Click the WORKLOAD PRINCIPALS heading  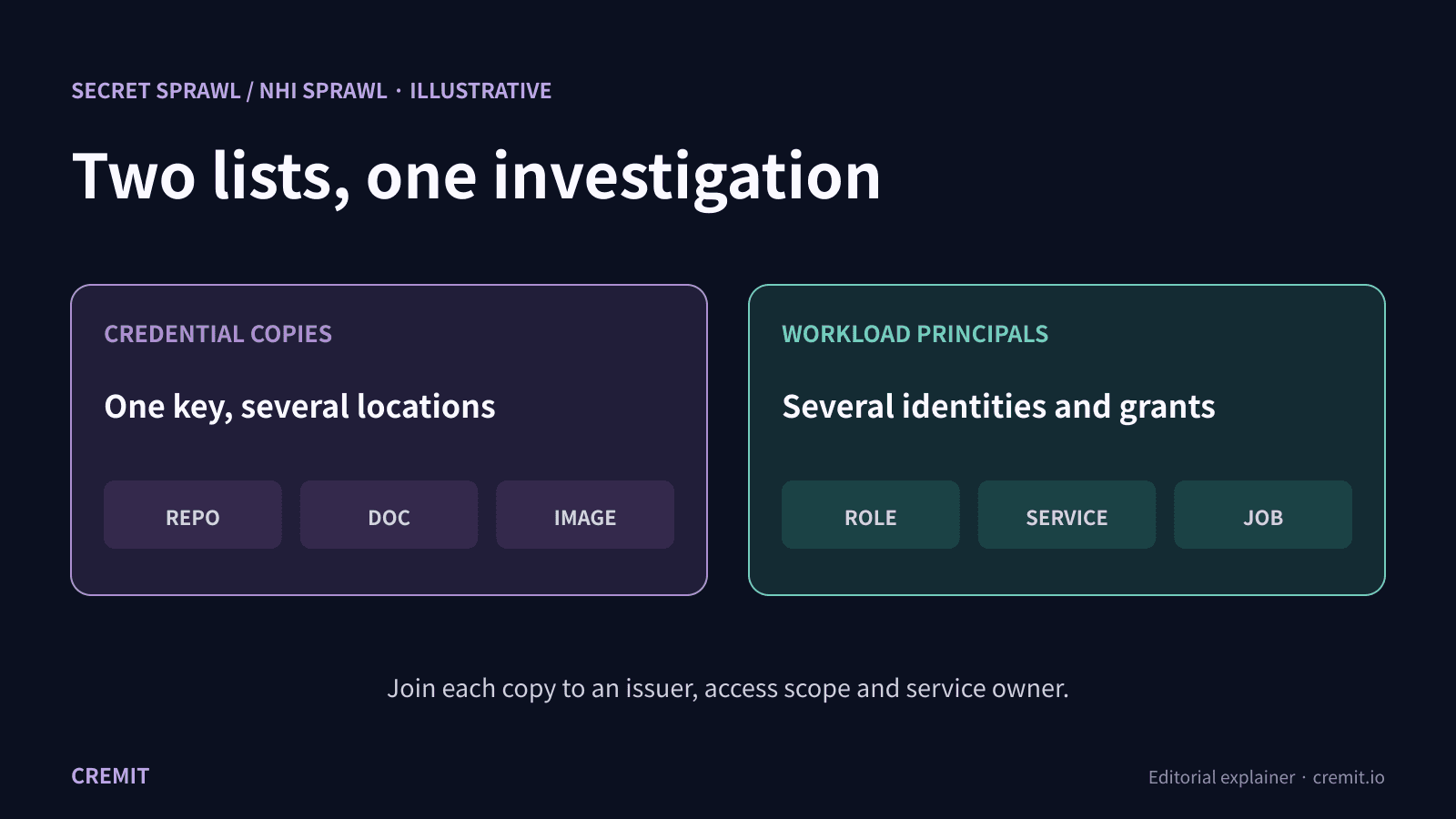coord(915,334)
